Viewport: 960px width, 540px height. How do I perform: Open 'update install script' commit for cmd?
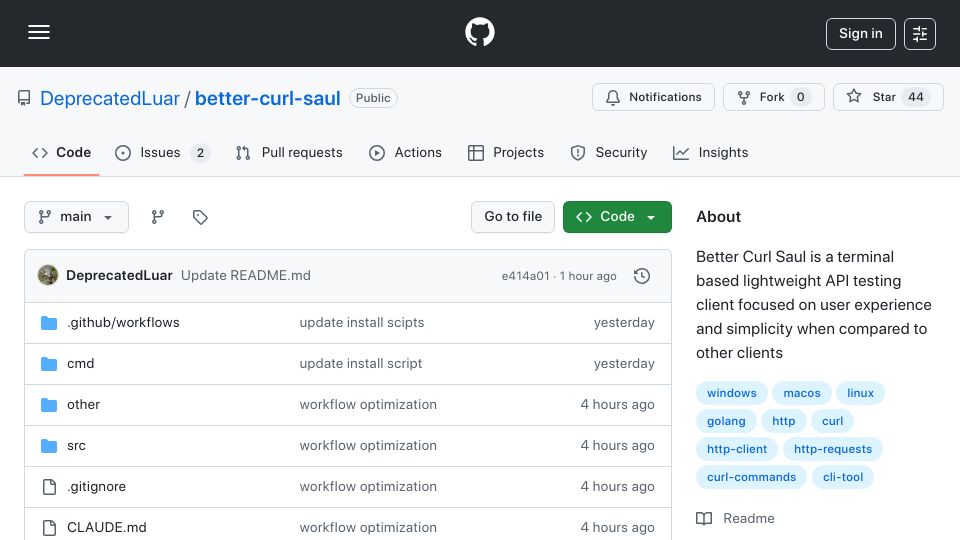click(x=361, y=364)
